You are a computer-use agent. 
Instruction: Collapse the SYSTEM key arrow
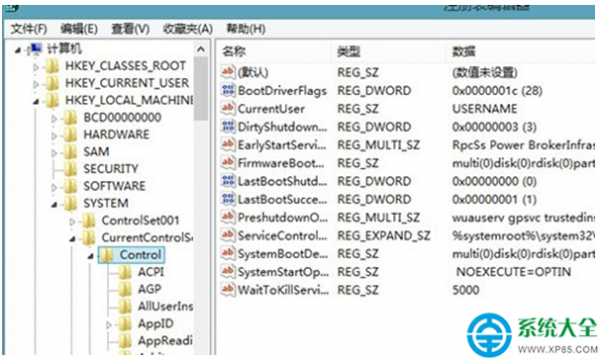coord(54,205)
